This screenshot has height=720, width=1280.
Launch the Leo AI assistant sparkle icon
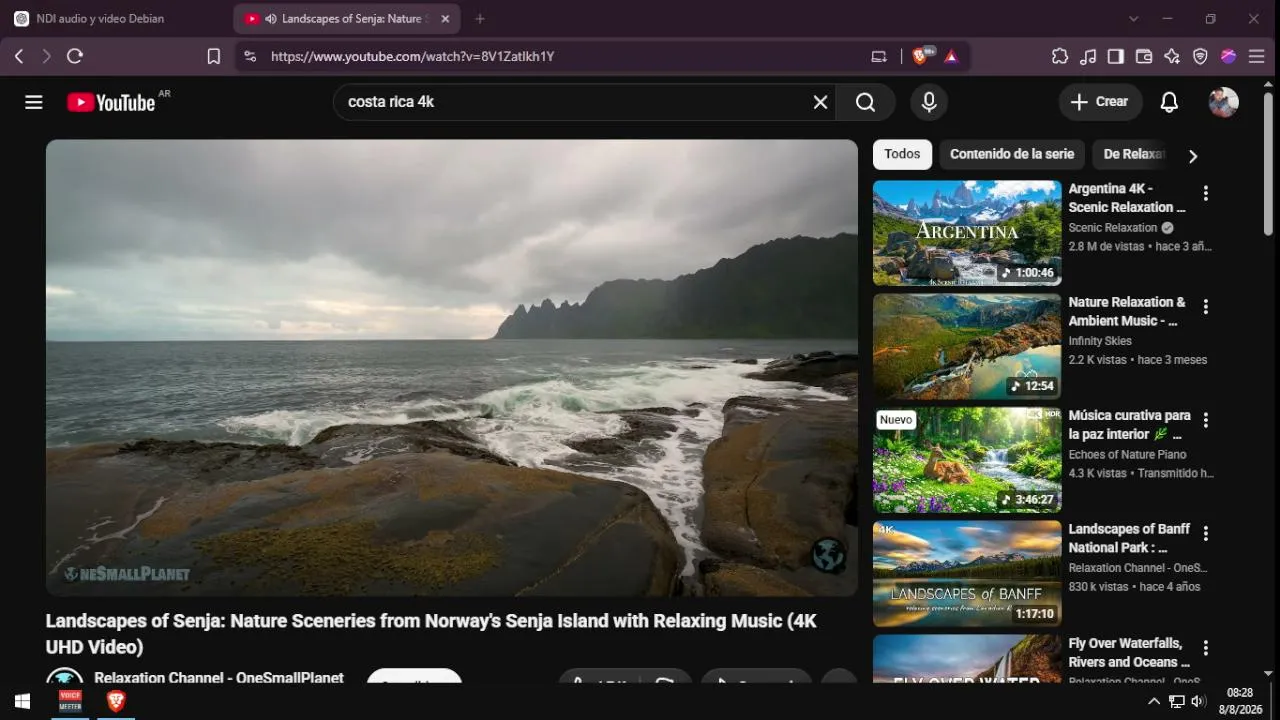click(1172, 57)
